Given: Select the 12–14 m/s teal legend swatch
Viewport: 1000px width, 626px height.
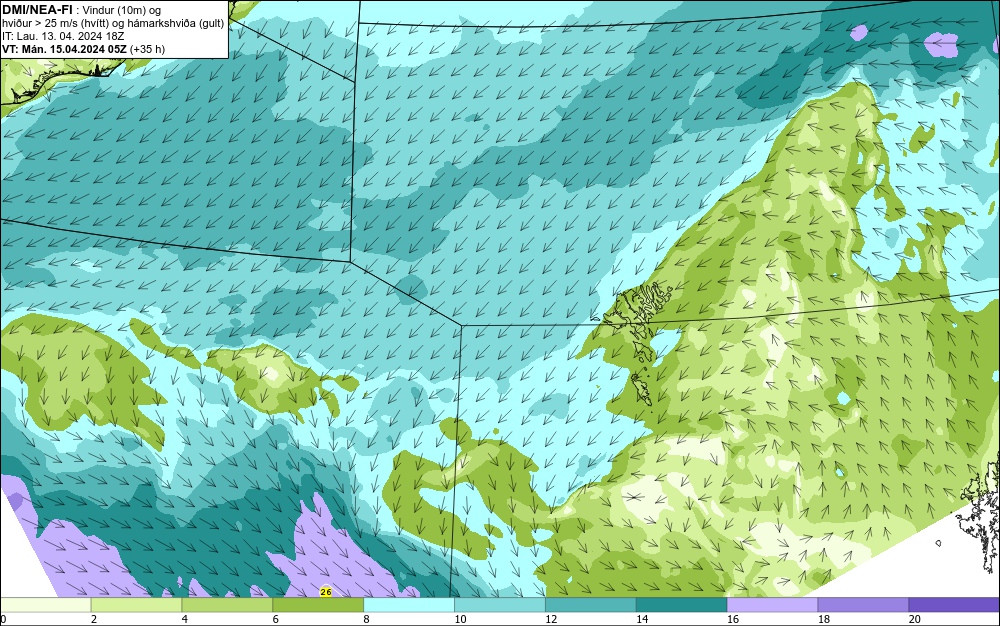Looking at the screenshot, I should click(x=591, y=605).
